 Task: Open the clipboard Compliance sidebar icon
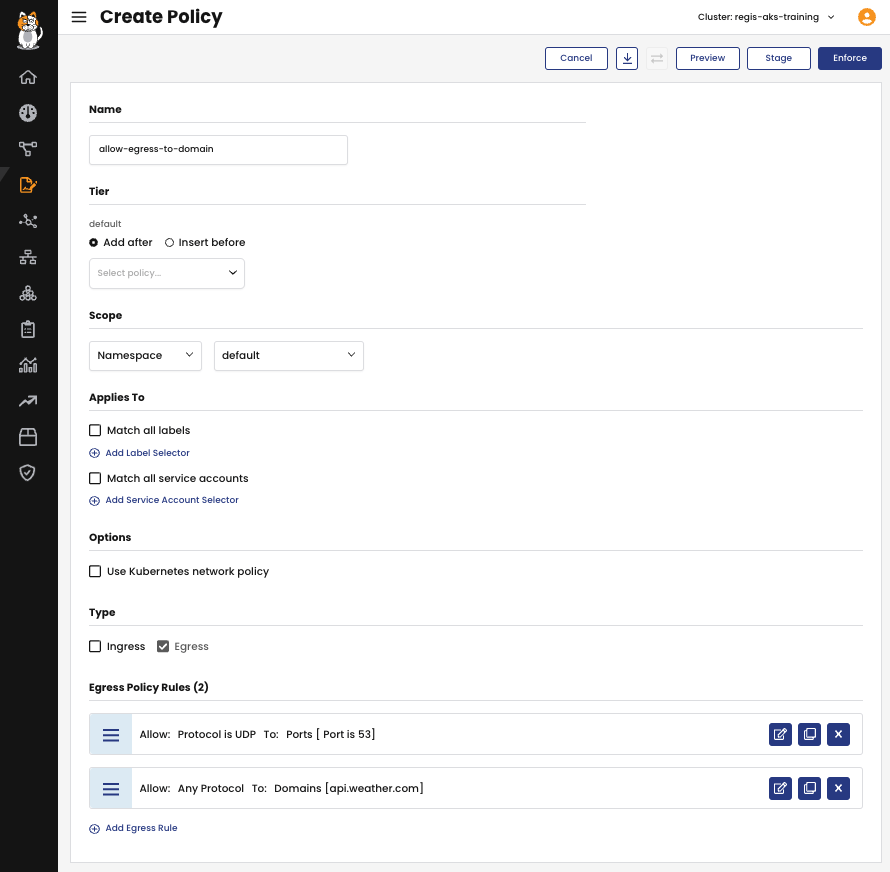click(x=28, y=329)
